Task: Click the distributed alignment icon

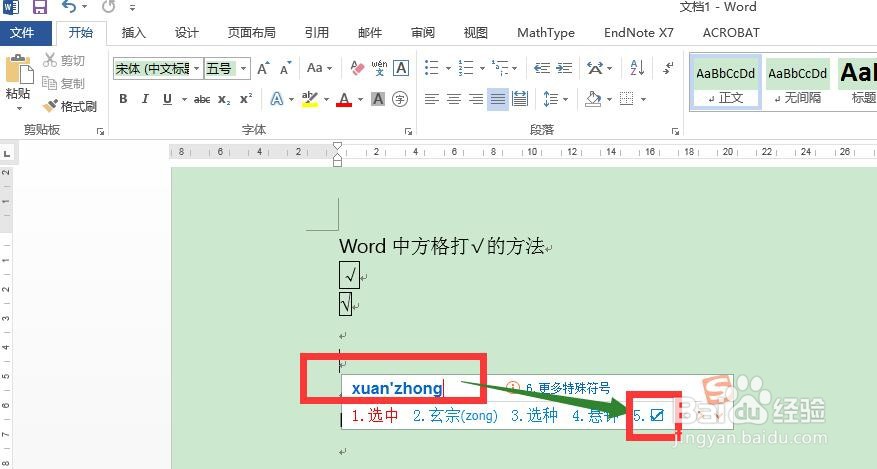Action: [x=520, y=100]
